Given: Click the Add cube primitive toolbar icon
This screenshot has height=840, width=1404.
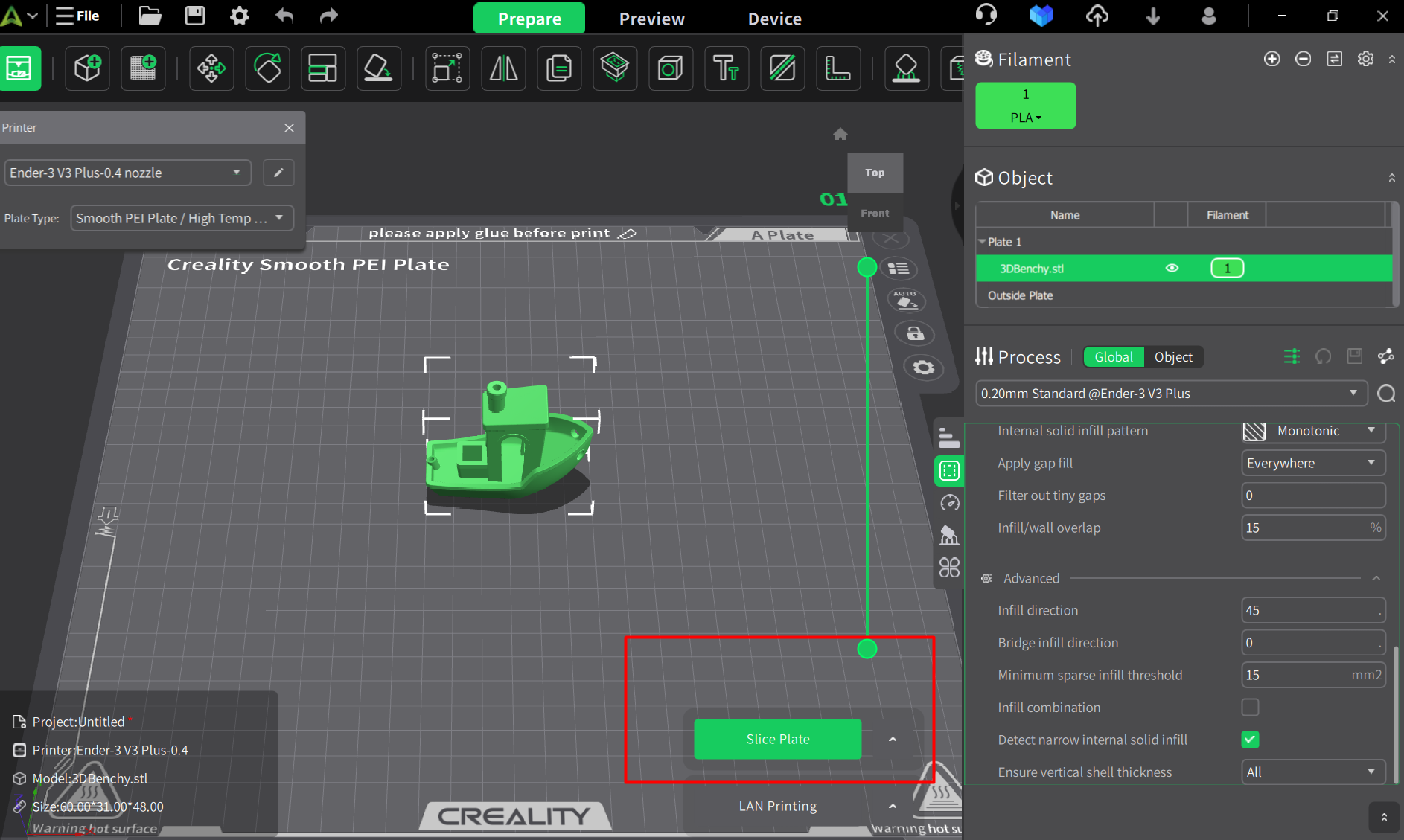Looking at the screenshot, I should coord(88,68).
